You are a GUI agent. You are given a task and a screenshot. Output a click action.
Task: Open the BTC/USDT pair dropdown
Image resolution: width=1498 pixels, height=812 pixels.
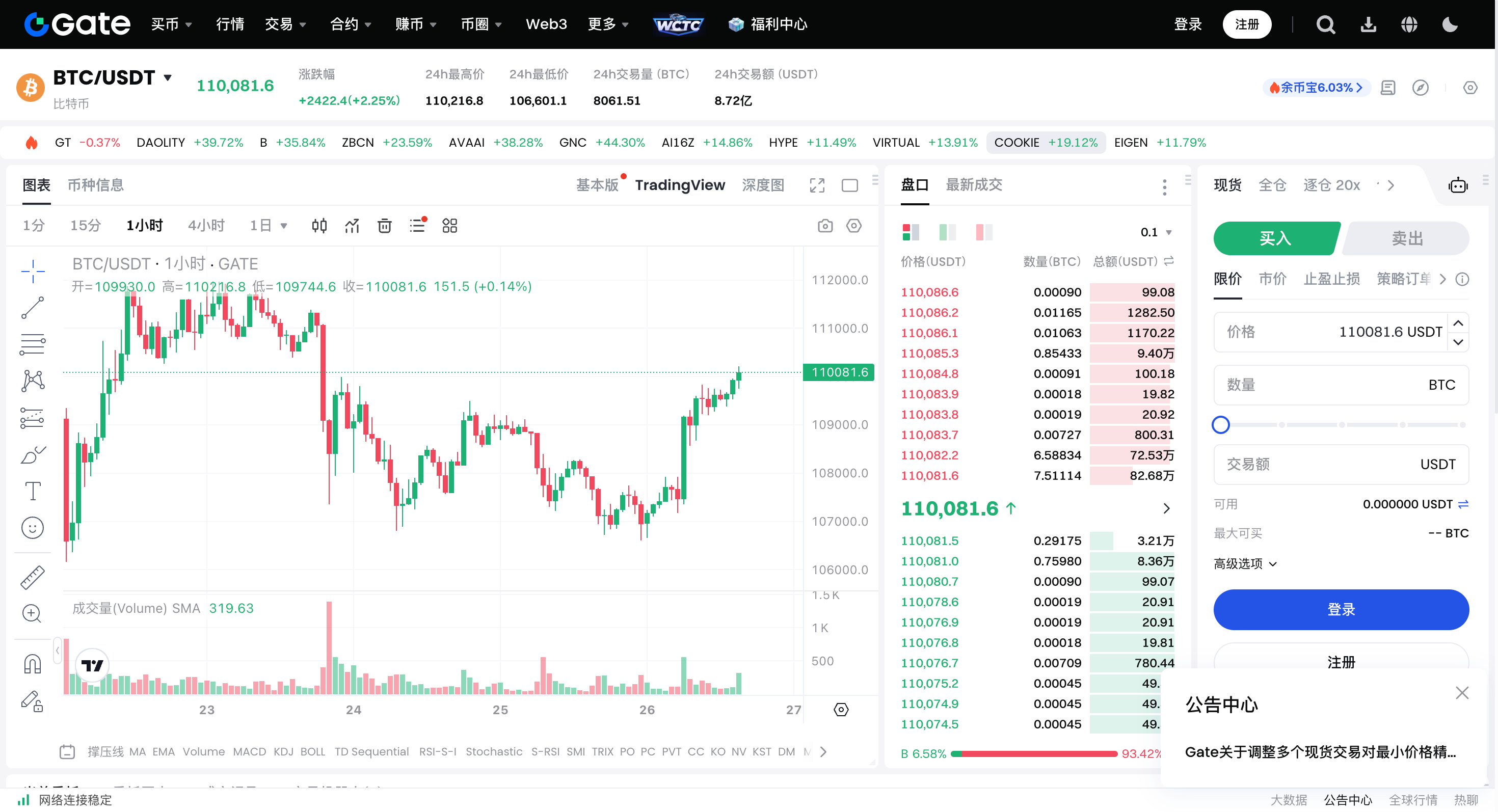[x=168, y=77]
